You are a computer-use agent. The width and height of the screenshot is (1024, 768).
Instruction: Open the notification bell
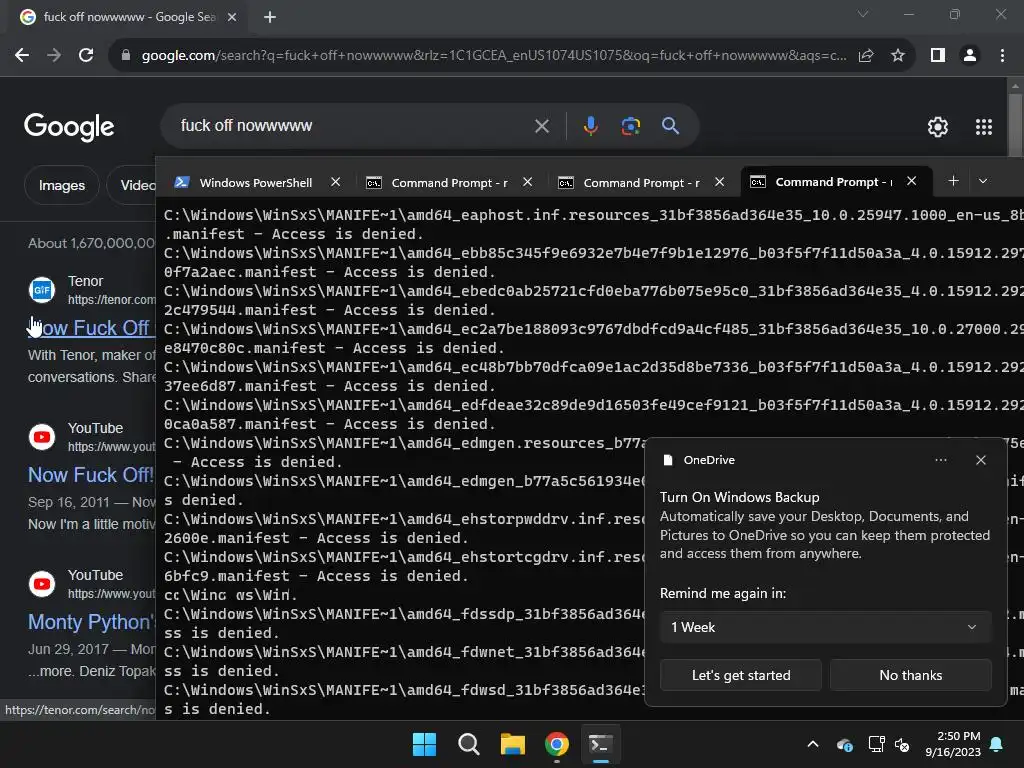[x=997, y=744]
